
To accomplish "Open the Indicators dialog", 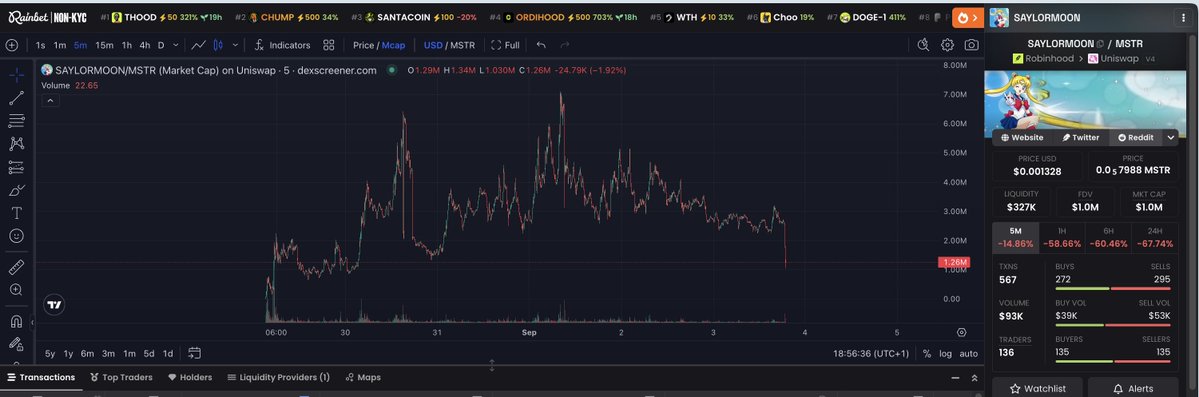I will pos(282,45).
